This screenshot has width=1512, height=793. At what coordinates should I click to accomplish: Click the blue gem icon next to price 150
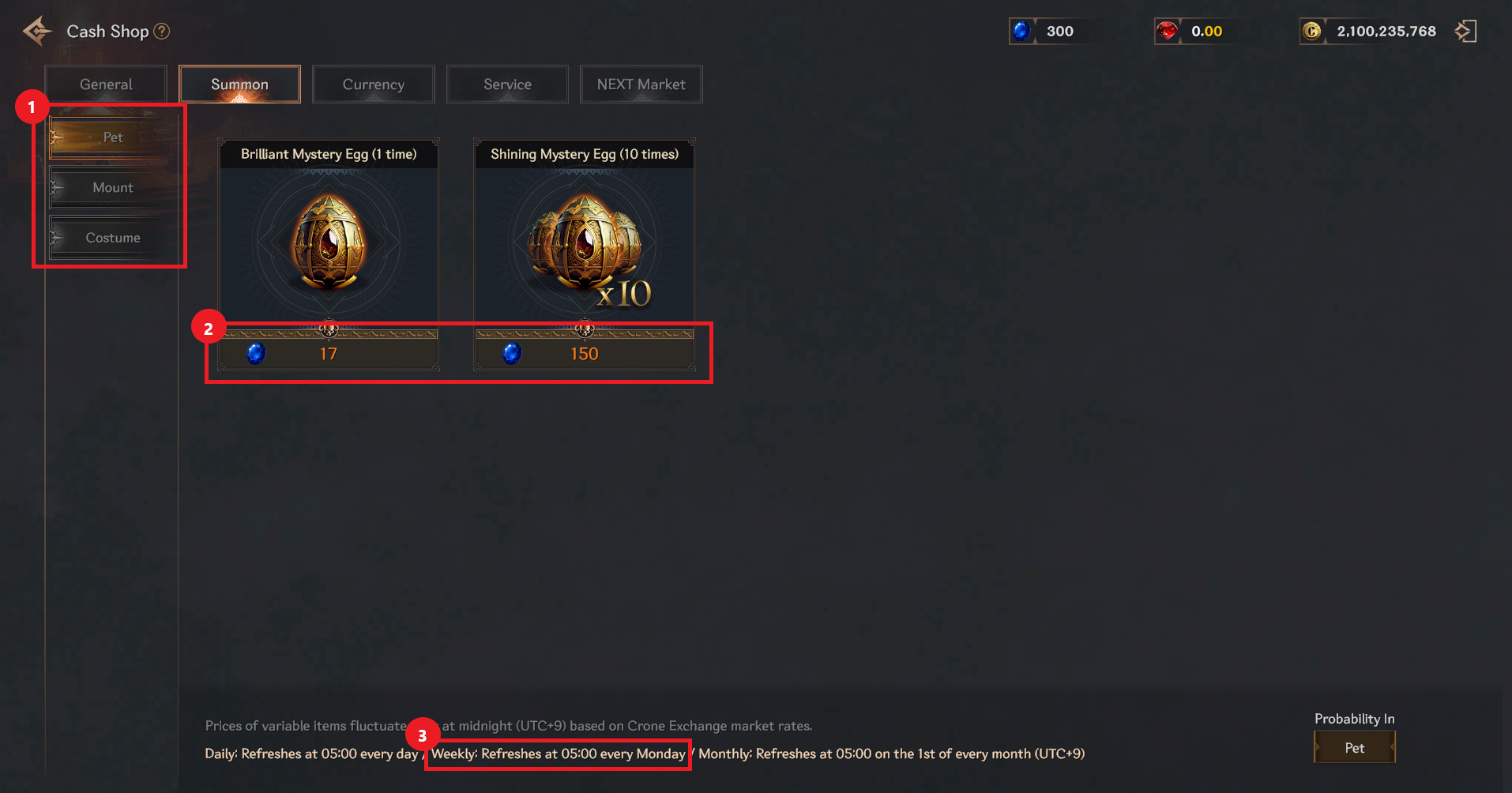(512, 354)
